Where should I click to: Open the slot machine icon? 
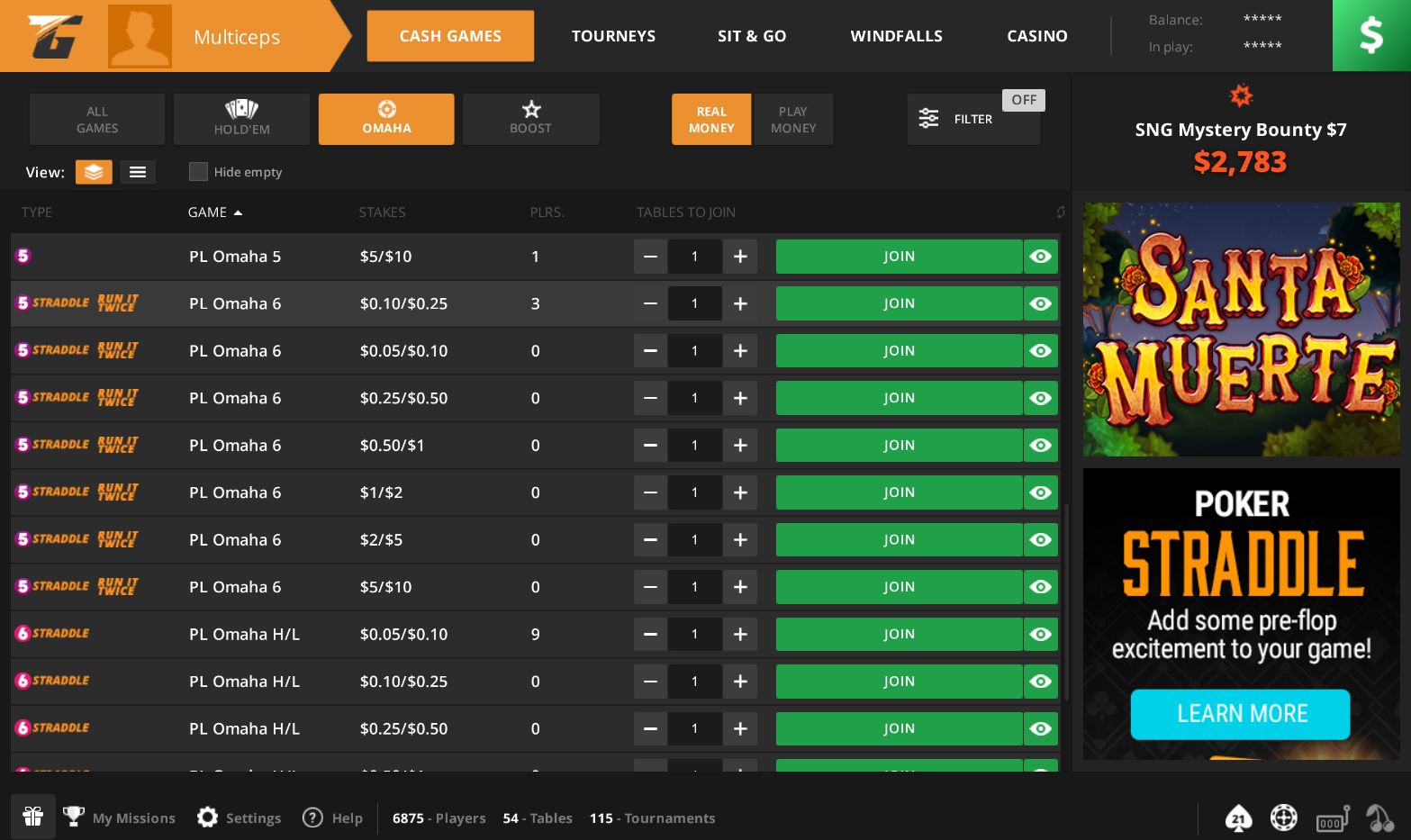point(1332,817)
